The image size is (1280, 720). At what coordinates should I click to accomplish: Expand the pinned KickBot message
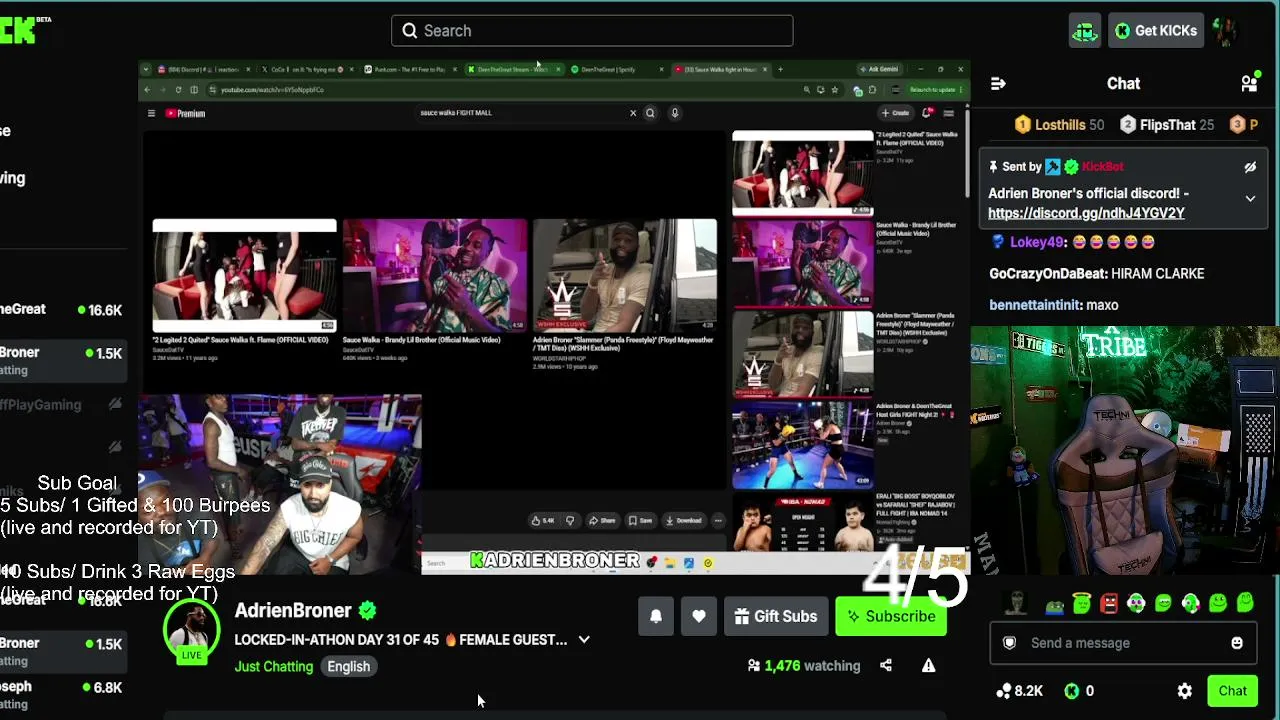tap(1250, 199)
